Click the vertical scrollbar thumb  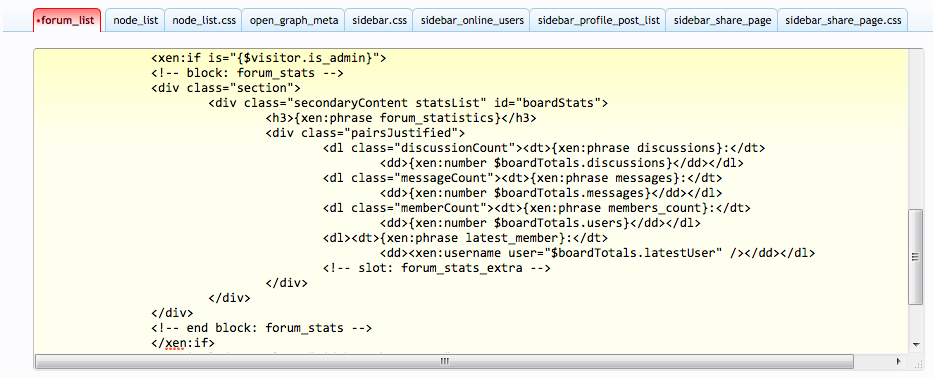916,257
